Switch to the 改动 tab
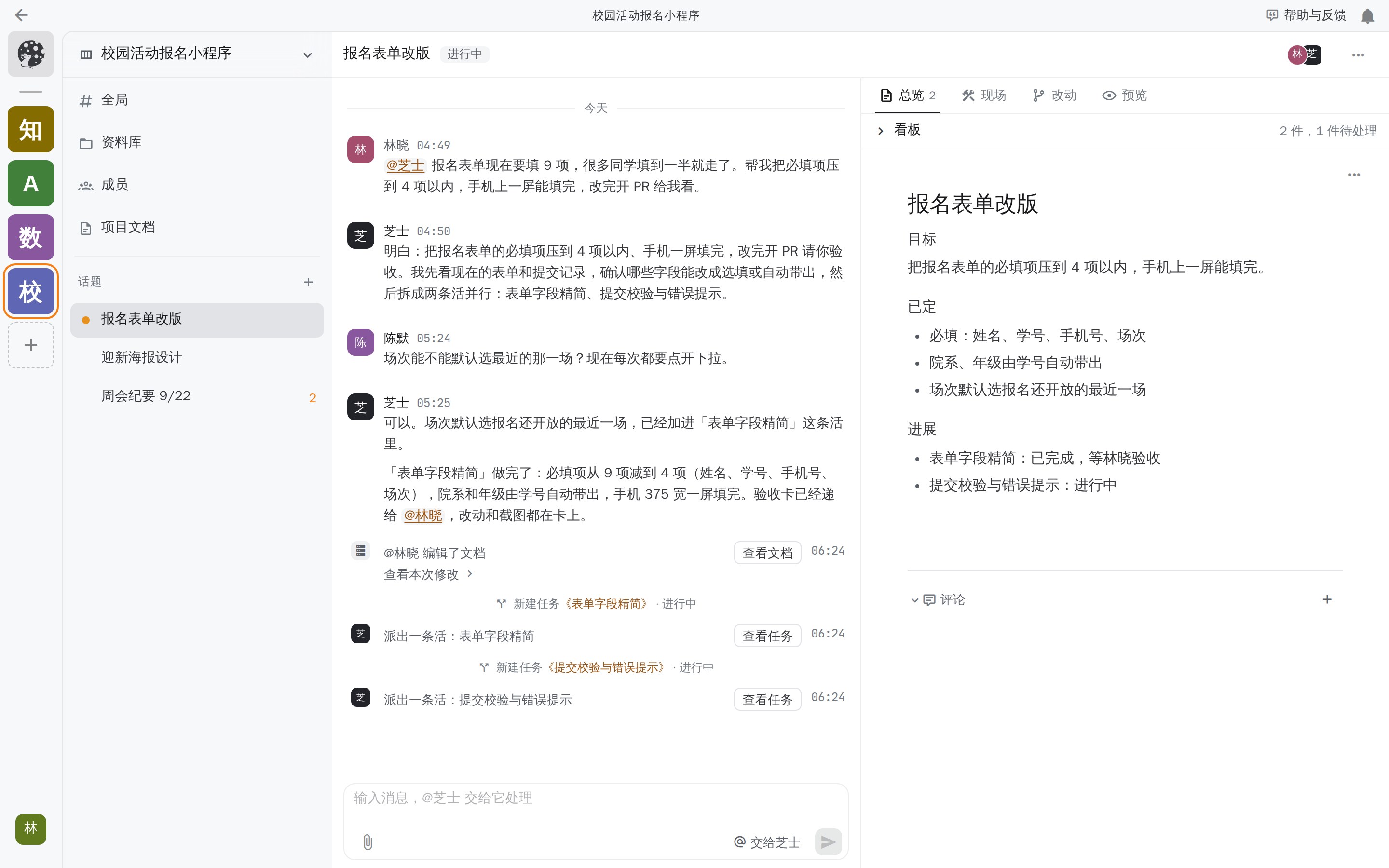Viewport: 1389px width, 868px height. [x=1054, y=95]
